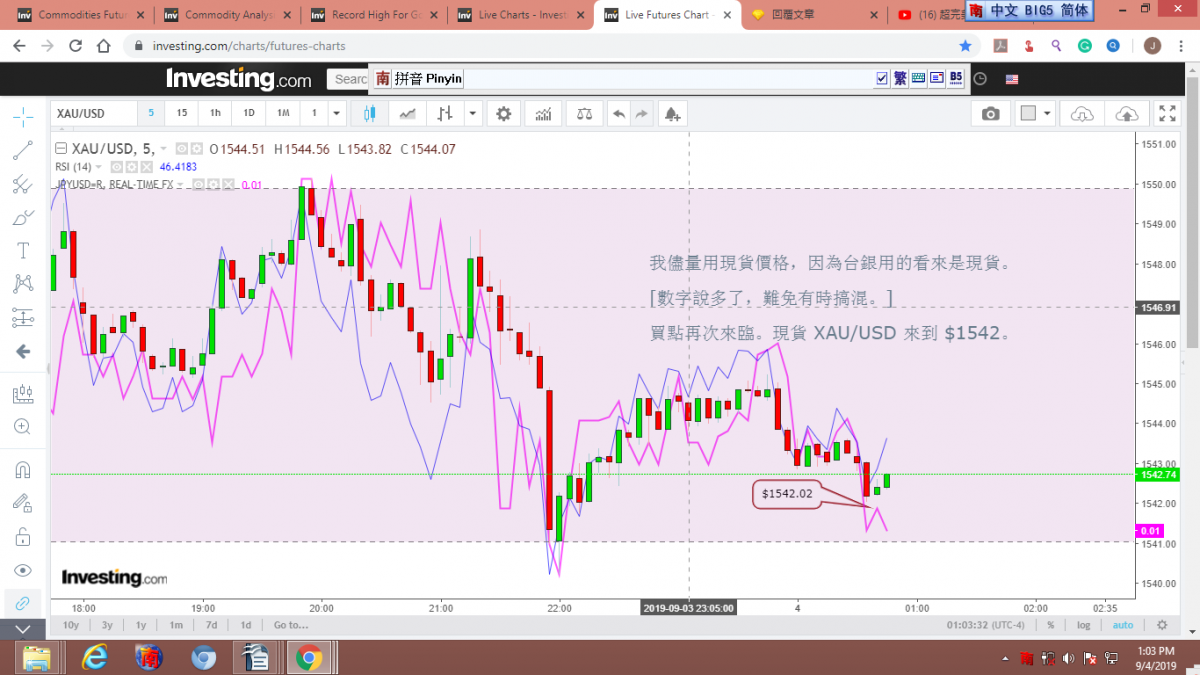This screenshot has height=675, width=1200.
Task: Set chart range to 10y
Action: coord(71,625)
